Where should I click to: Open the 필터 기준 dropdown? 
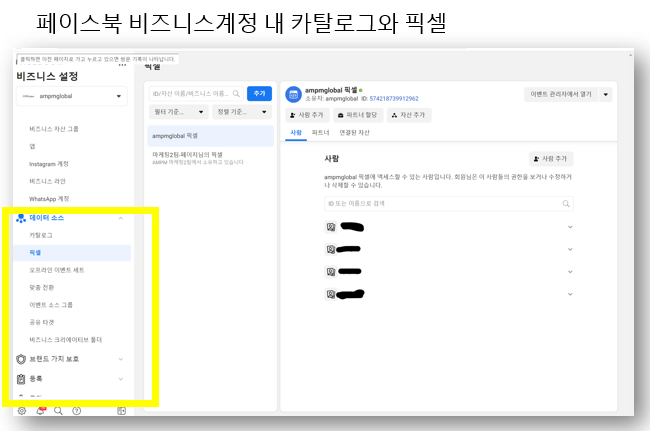click(179, 112)
